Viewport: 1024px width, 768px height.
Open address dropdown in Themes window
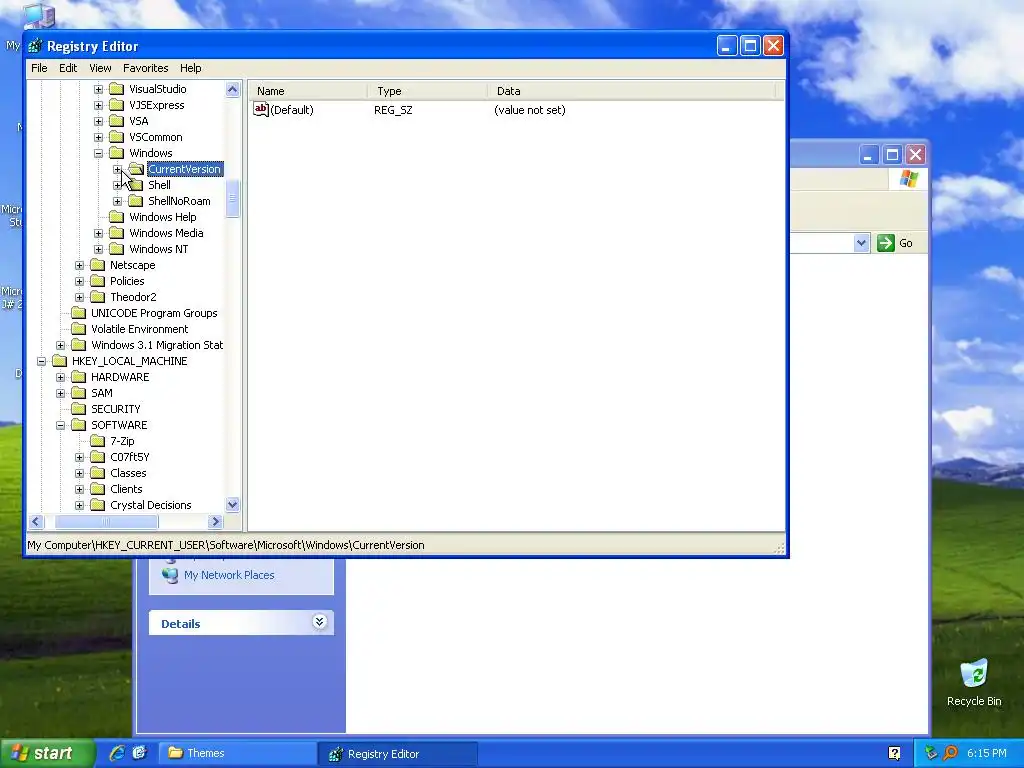point(861,243)
